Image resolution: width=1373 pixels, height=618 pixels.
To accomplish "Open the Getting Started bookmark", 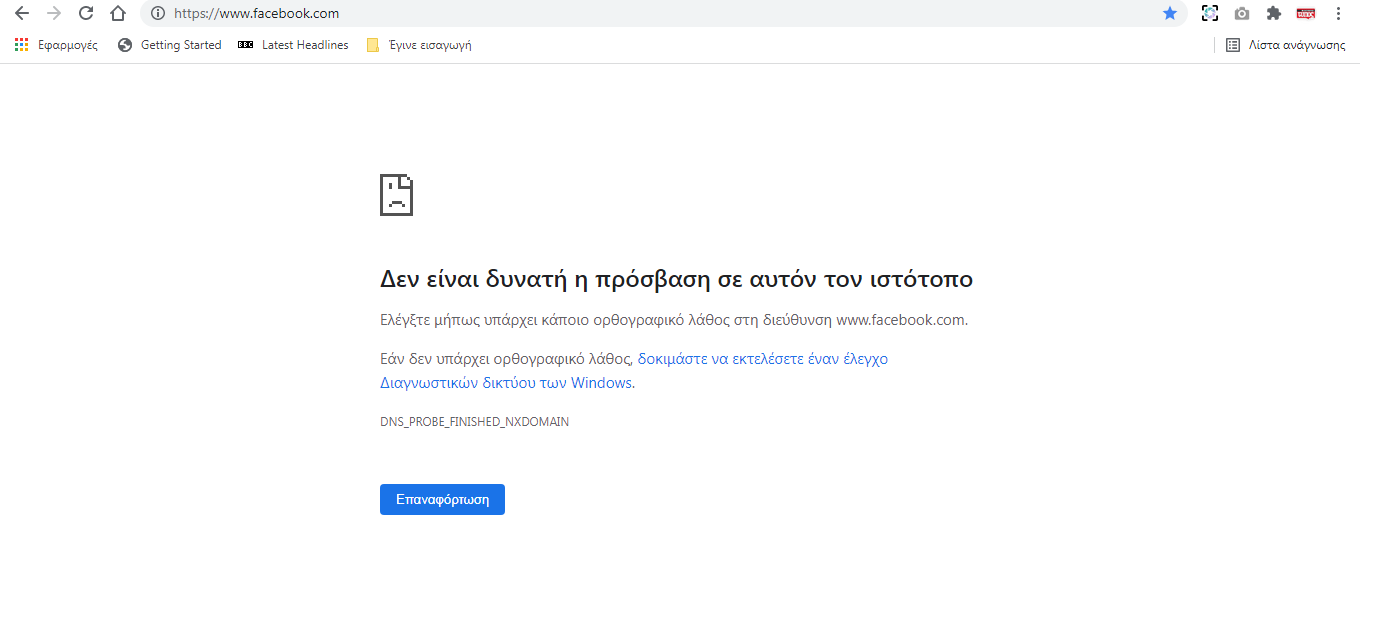I will click(169, 45).
